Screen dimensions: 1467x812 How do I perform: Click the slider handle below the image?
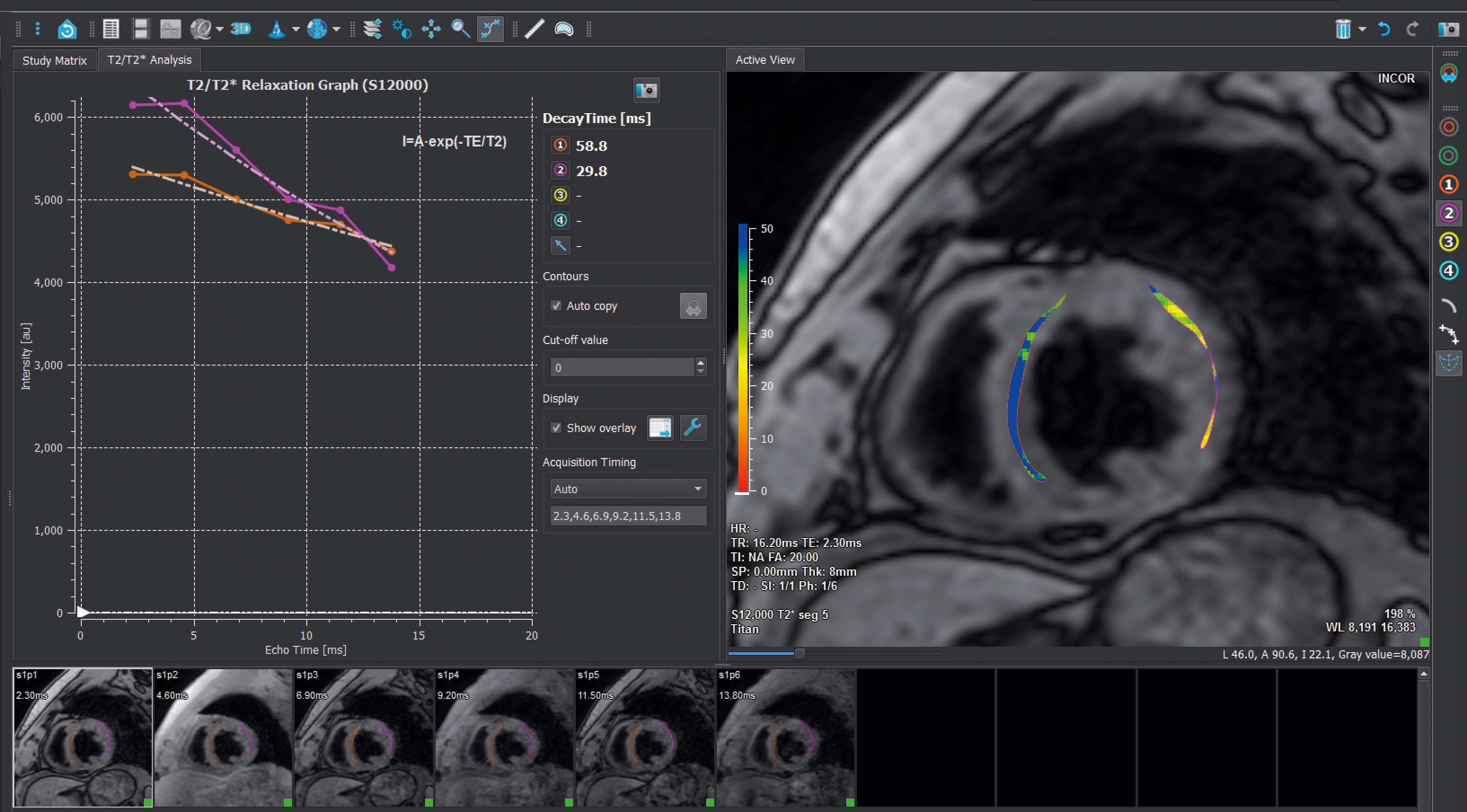coord(800,653)
